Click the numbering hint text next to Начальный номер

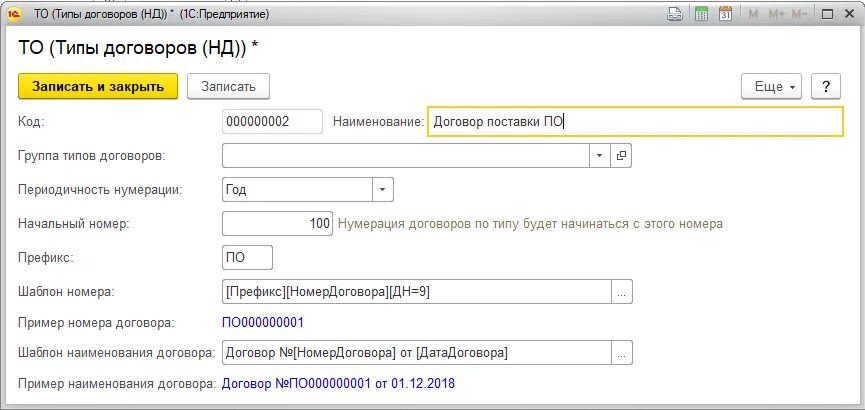click(530, 224)
